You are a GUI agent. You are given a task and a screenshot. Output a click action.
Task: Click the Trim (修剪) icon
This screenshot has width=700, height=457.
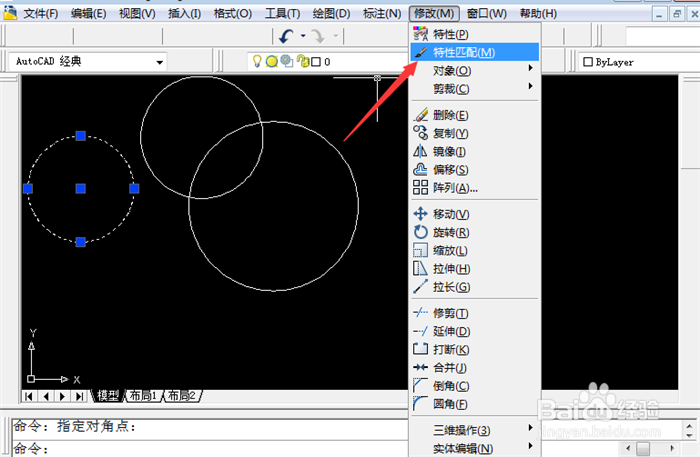[x=420, y=313]
